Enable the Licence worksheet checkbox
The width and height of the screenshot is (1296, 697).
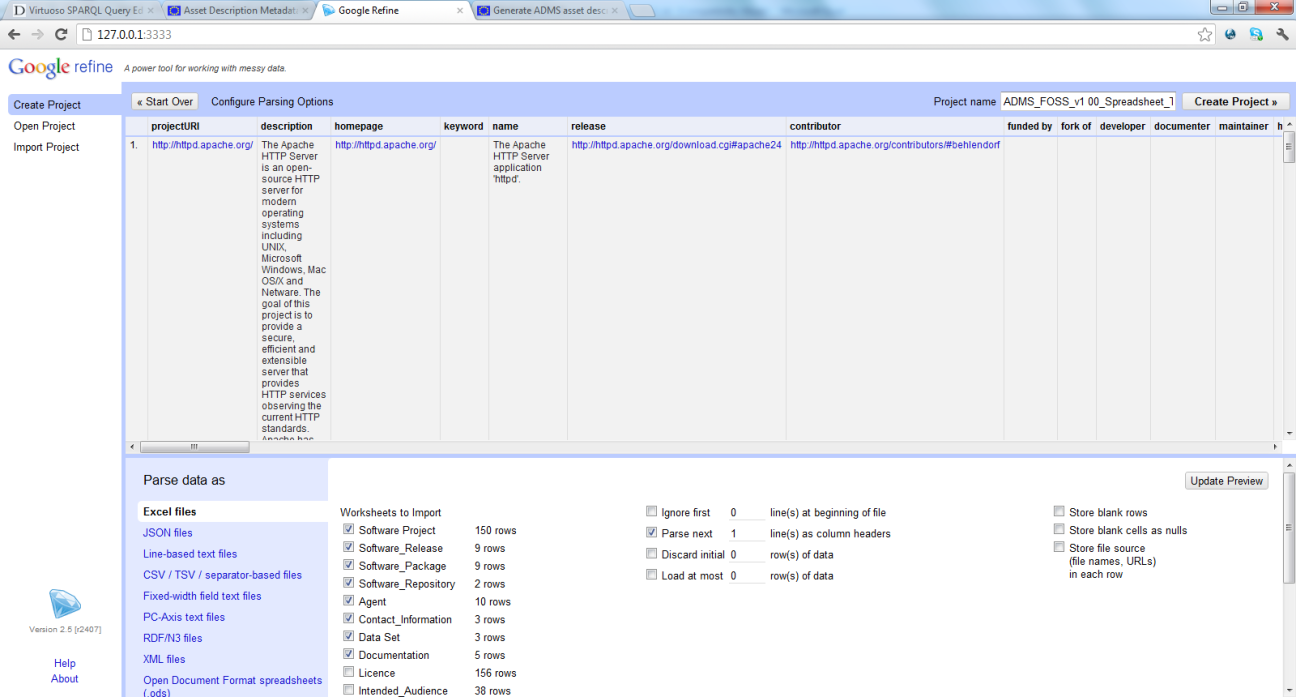tap(348, 673)
